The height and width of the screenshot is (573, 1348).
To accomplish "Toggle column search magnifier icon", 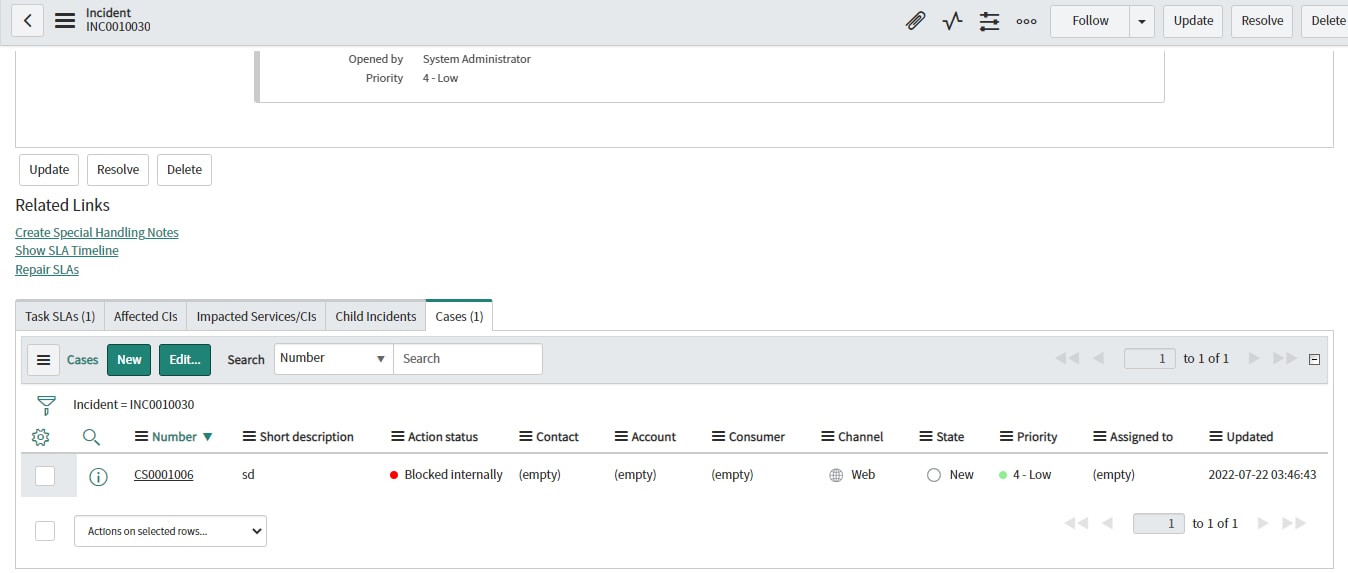I will [91, 437].
